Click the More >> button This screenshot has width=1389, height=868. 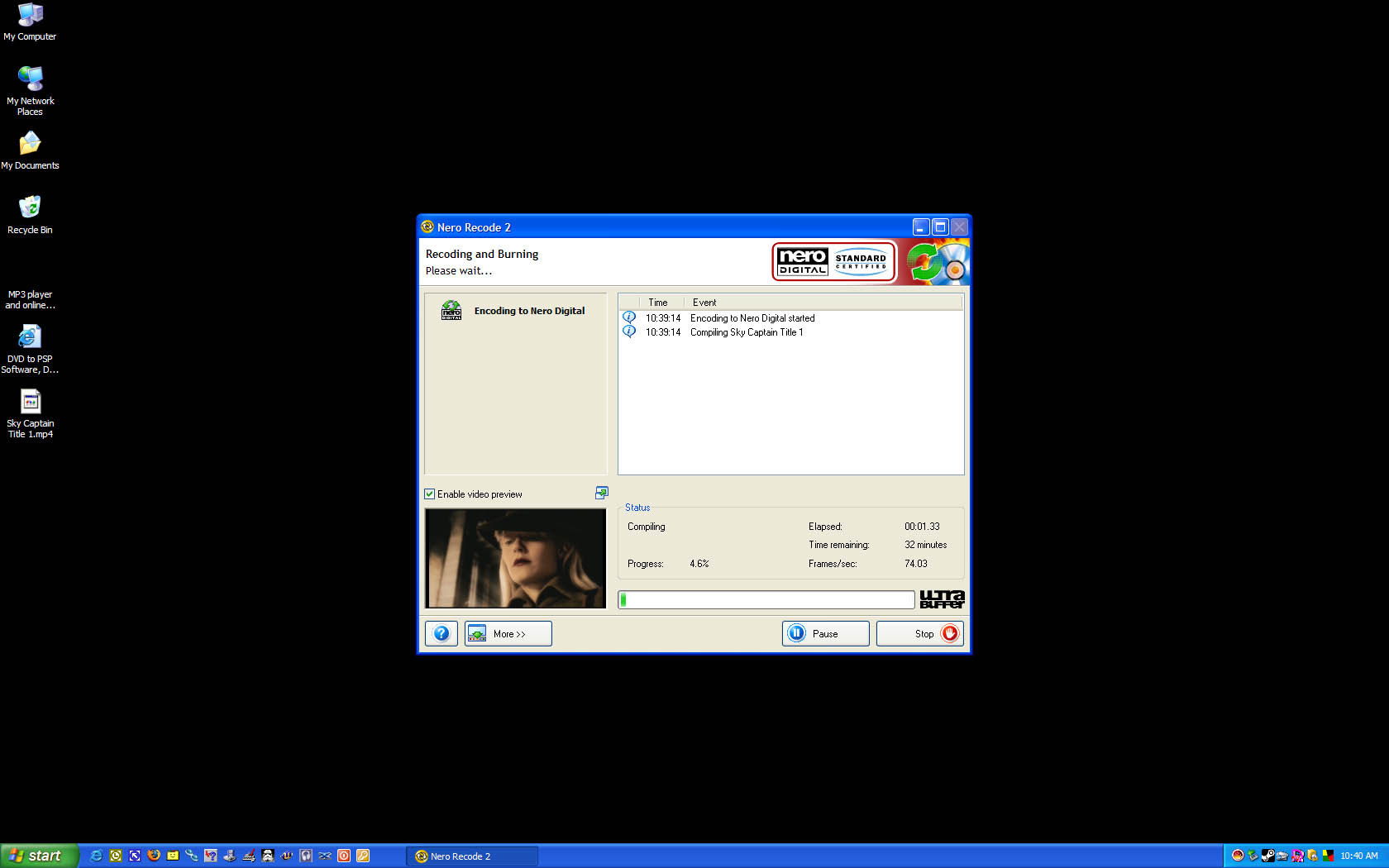coord(508,633)
